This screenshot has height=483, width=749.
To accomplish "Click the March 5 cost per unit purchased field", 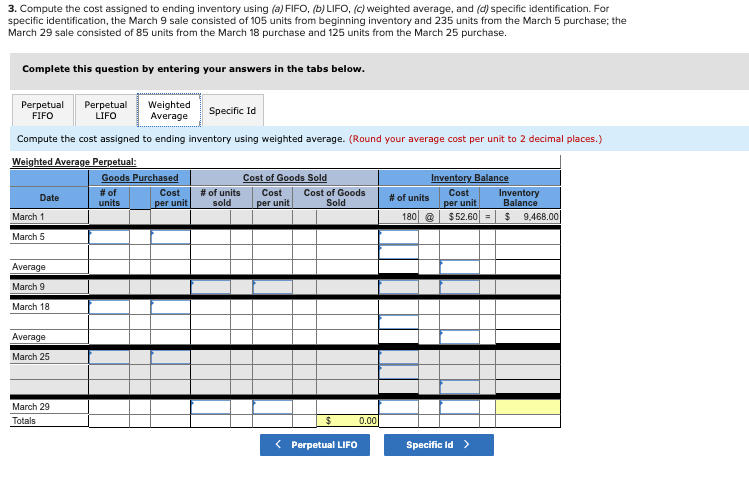I will 171,237.
